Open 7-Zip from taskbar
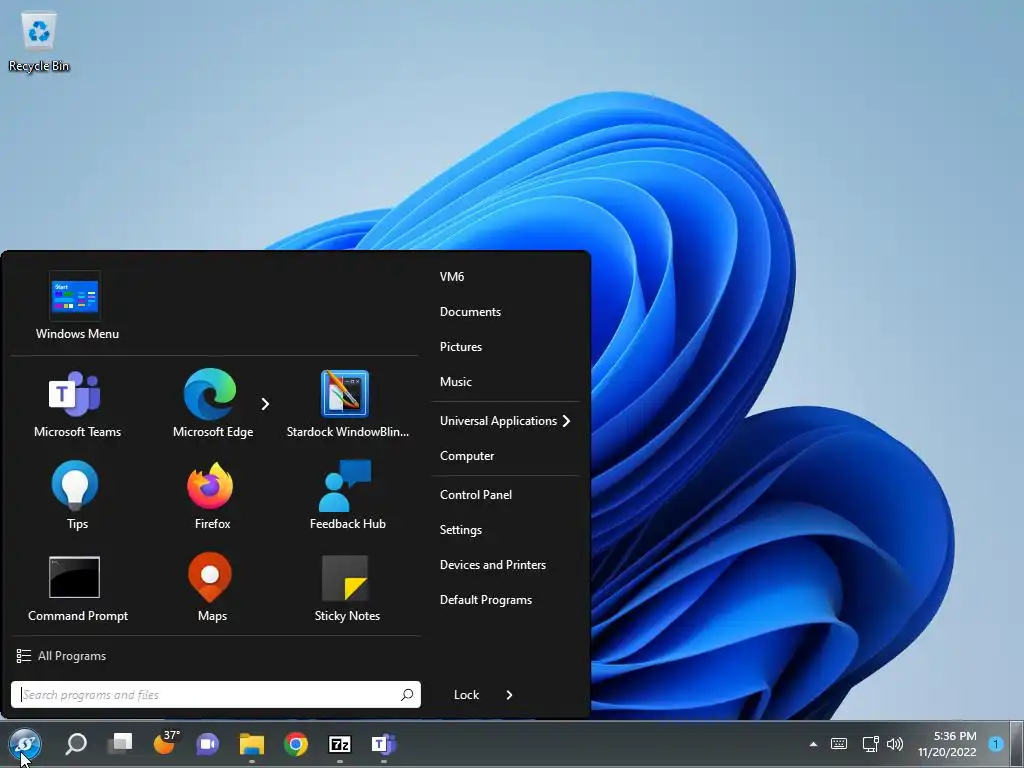 click(x=340, y=744)
